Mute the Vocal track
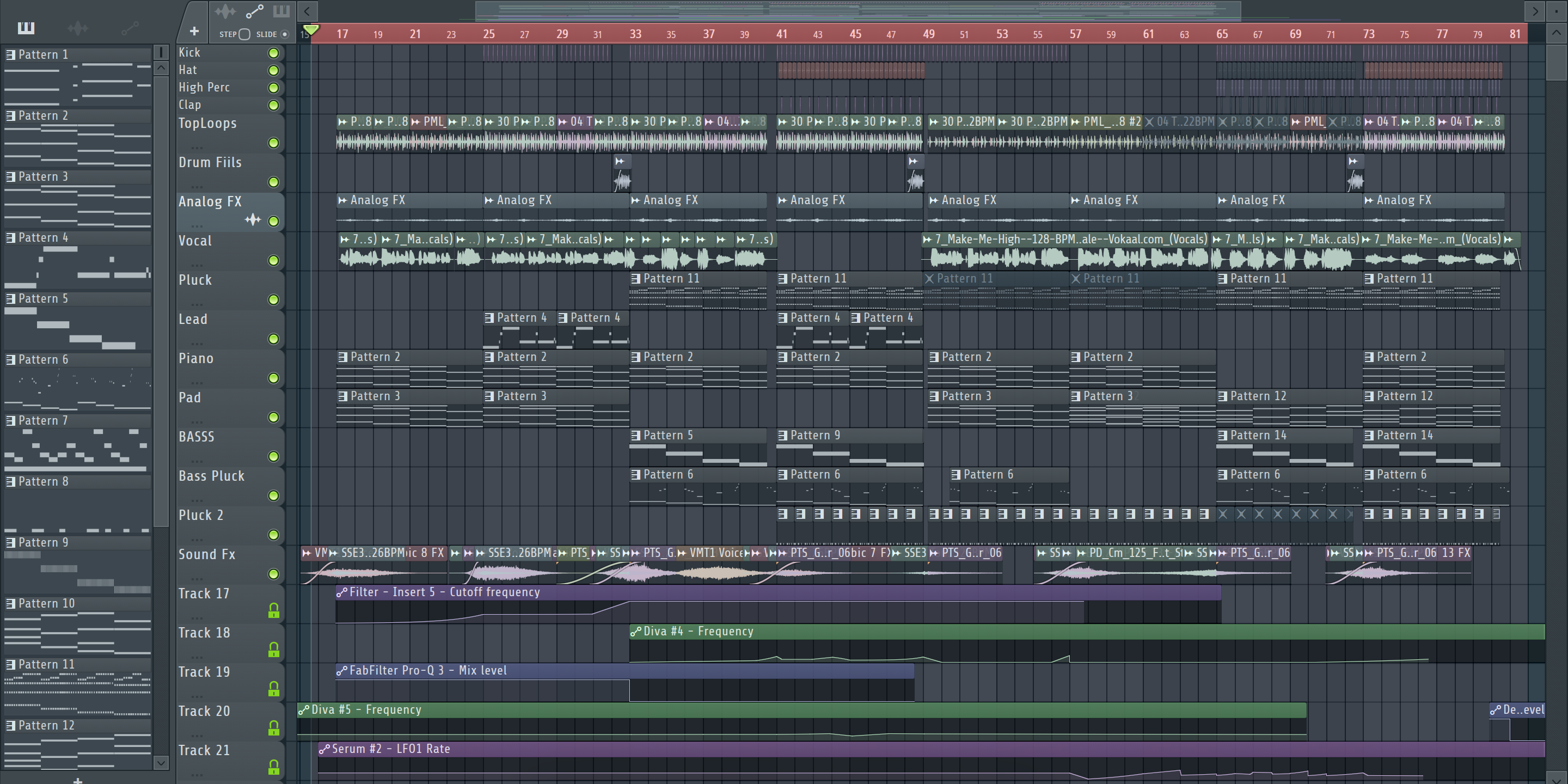The width and height of the screenshot is (1568, 784). [274, 261]
